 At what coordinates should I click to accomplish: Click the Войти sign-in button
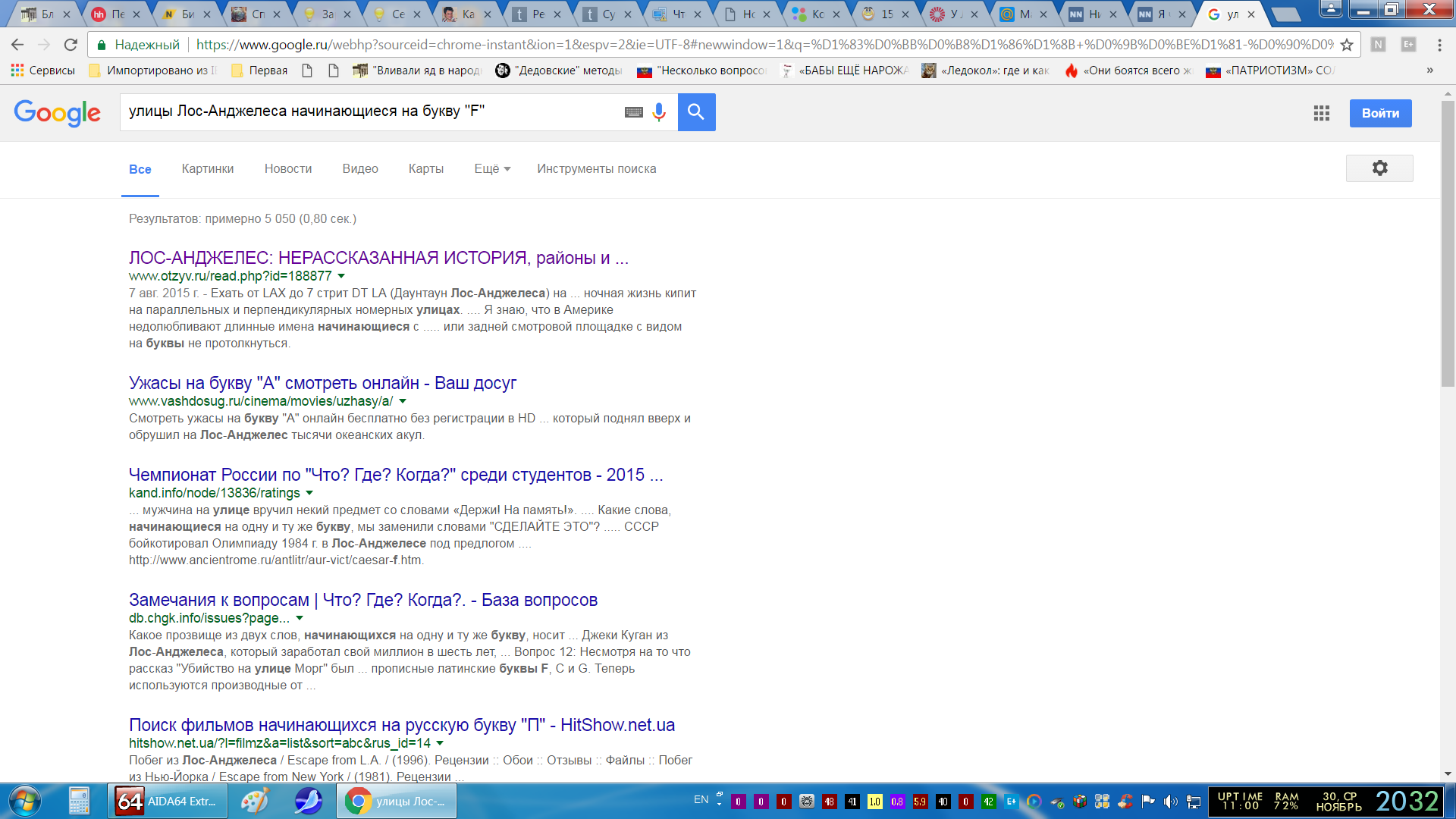coord(1380,113)
